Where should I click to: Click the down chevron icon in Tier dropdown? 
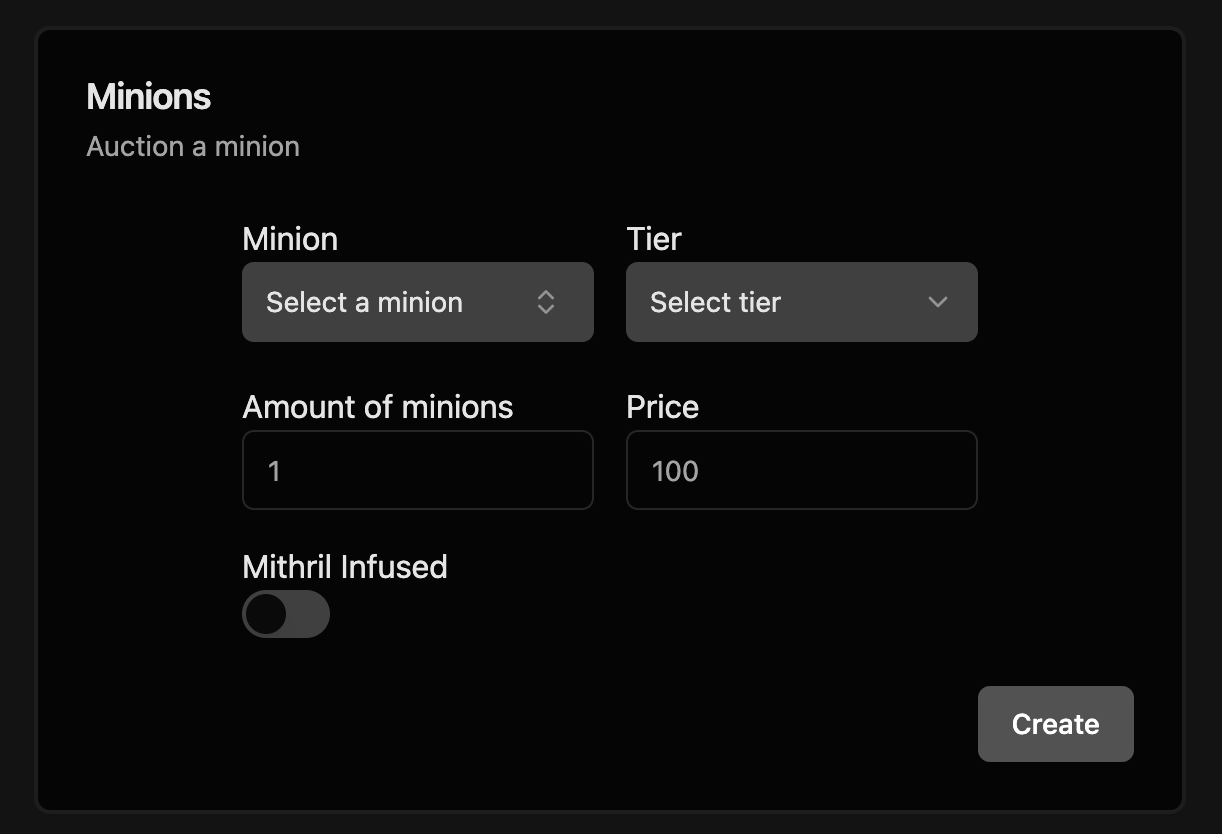(x=937, y=302)
